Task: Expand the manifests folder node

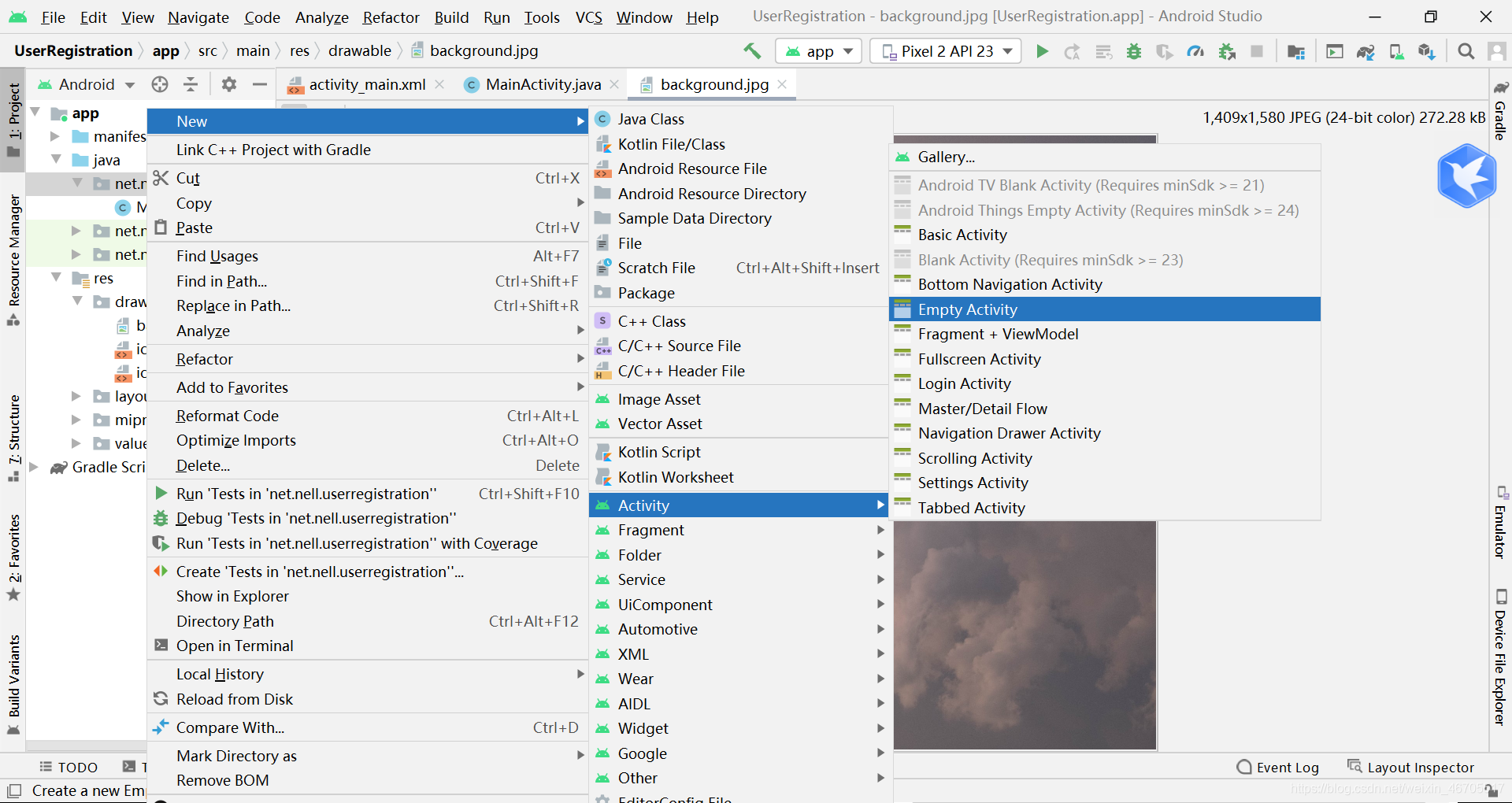Action: coord(55,136)
